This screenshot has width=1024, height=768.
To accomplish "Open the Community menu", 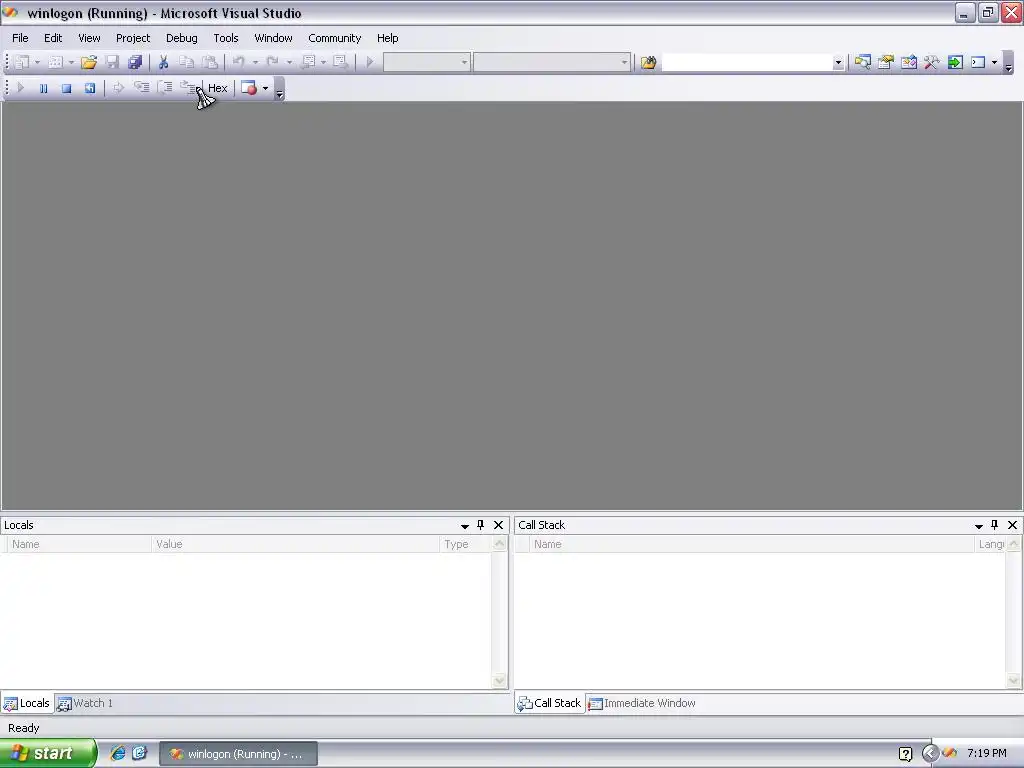I will click(x=335, y=38).
